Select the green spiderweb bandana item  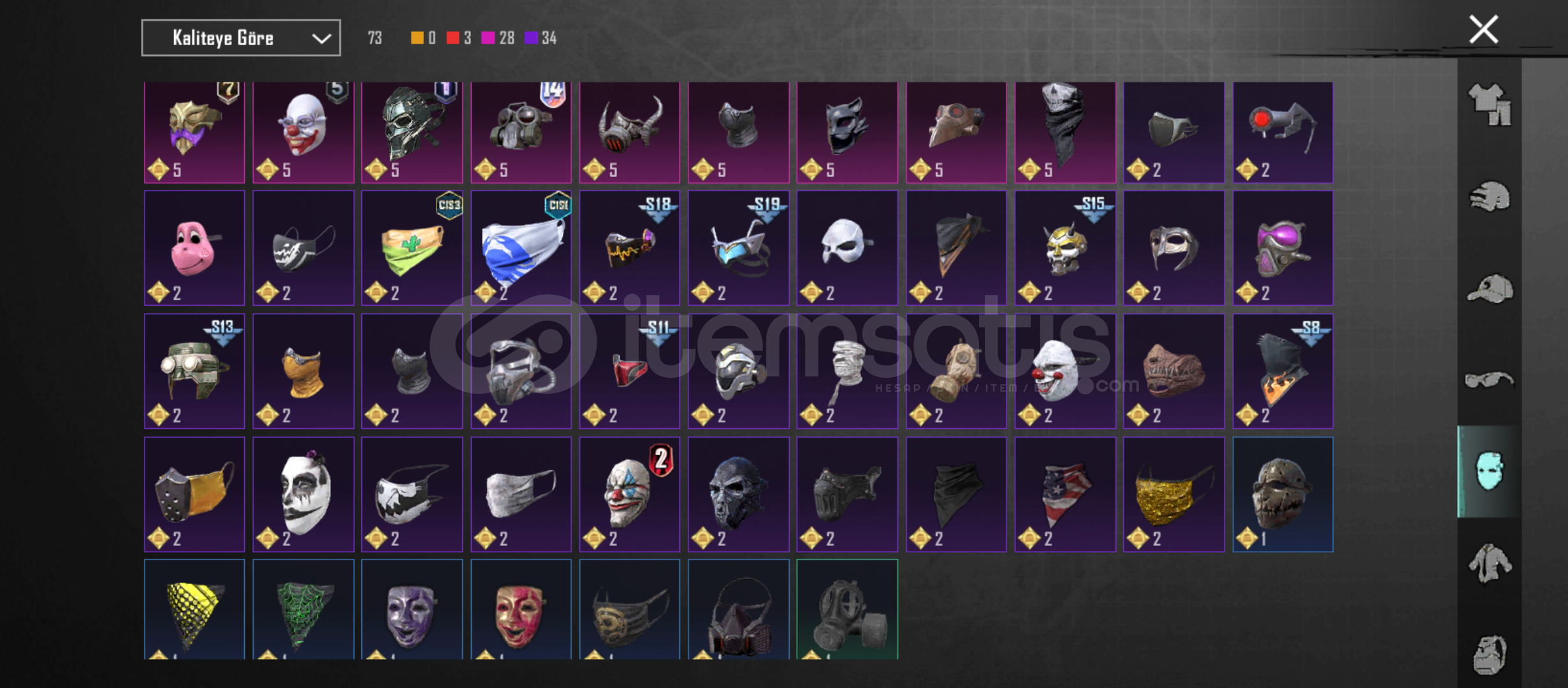[303, 610]
